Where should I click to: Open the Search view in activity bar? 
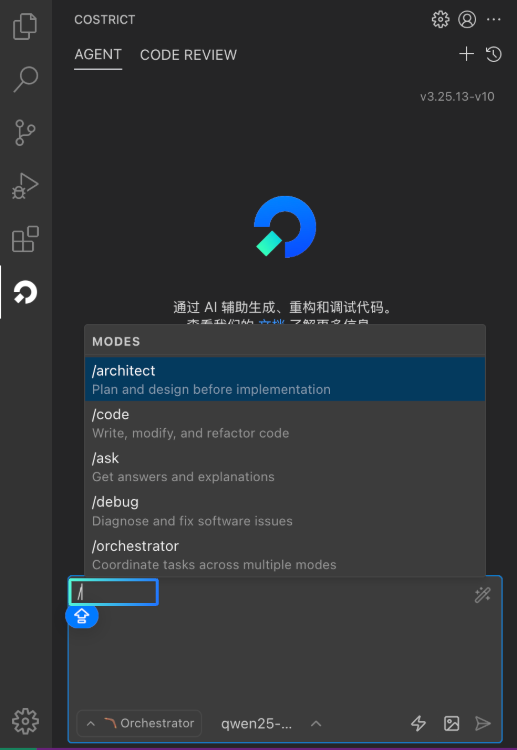25,79
